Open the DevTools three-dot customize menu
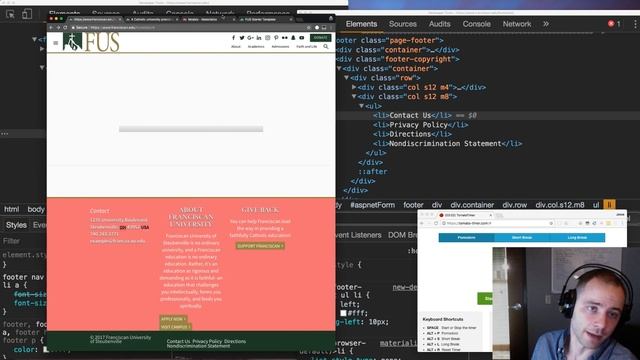640x360 pixels. [635, 24]
